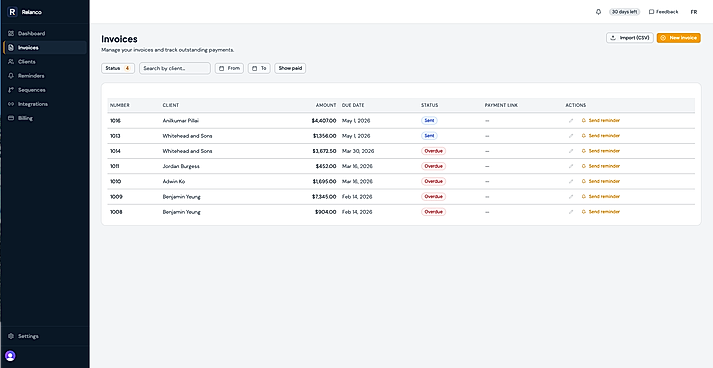Viewport: 713px width, 368px height.
Task: Sort by the Number column header
Action: (120, 106)
